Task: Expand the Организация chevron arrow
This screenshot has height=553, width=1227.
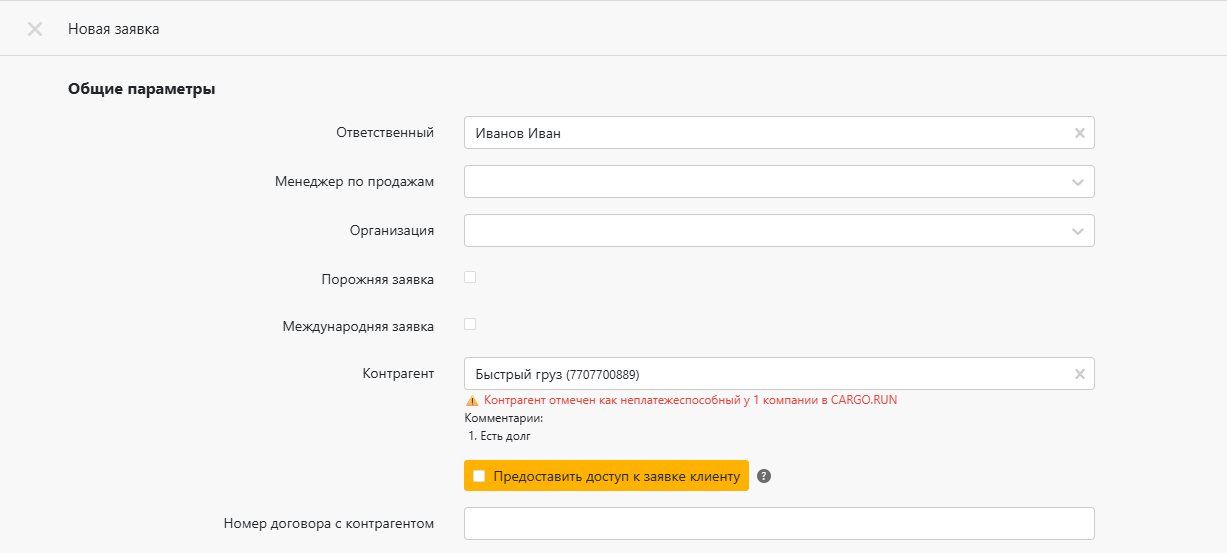Action: pos(1077,231)
